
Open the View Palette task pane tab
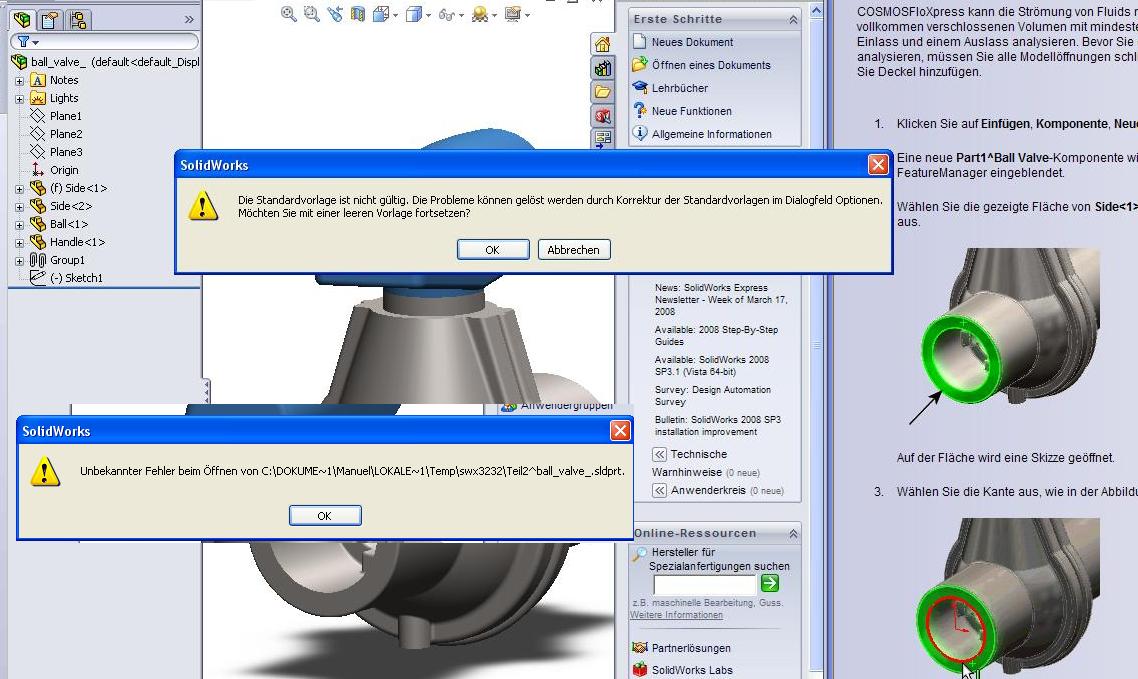tap(602, 138)
